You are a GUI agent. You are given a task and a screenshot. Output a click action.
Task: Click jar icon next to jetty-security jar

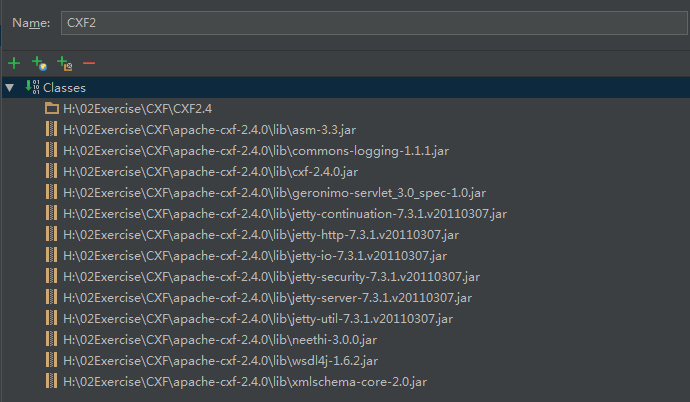coord(51,276)
